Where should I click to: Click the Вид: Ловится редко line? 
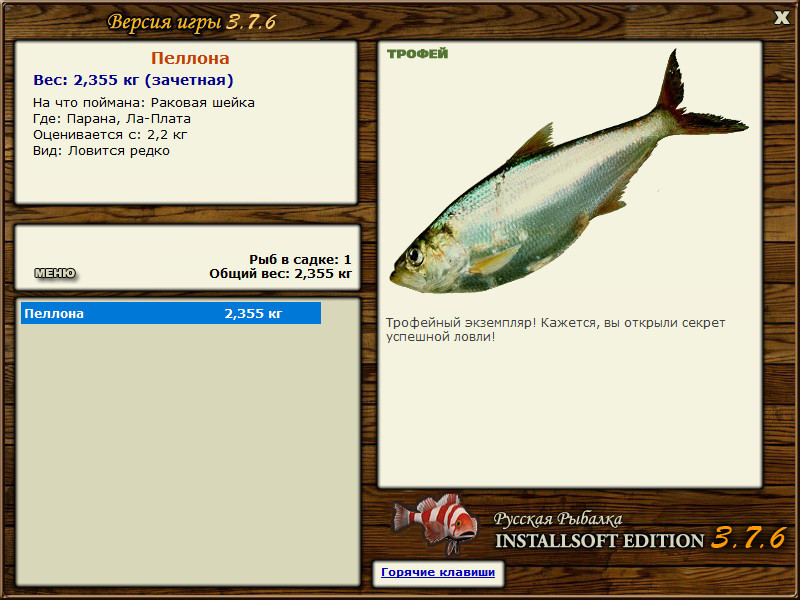pos(101,151)
